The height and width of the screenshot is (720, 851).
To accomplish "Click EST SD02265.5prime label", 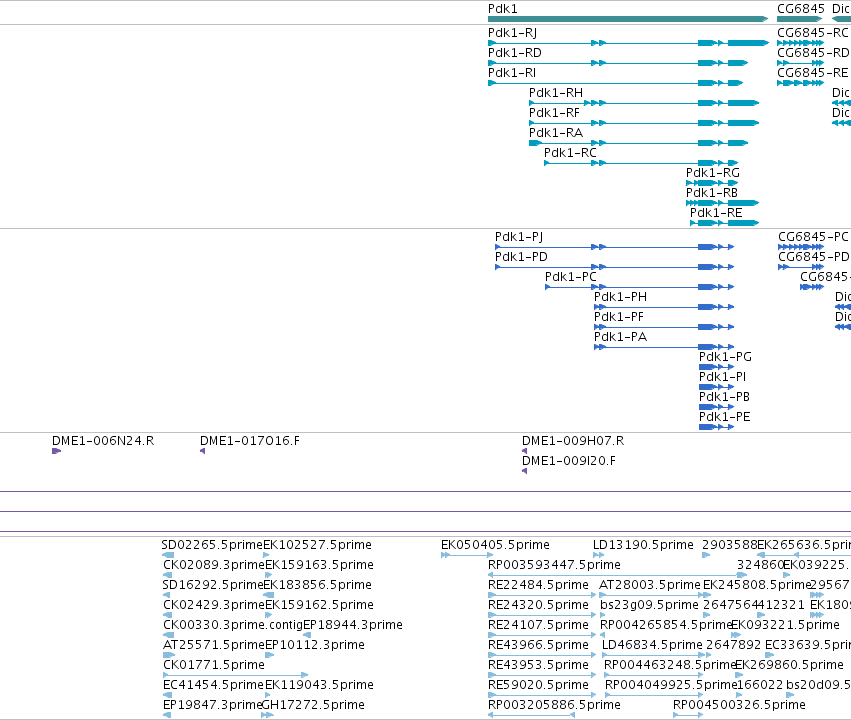I will [x=212, y=545].
